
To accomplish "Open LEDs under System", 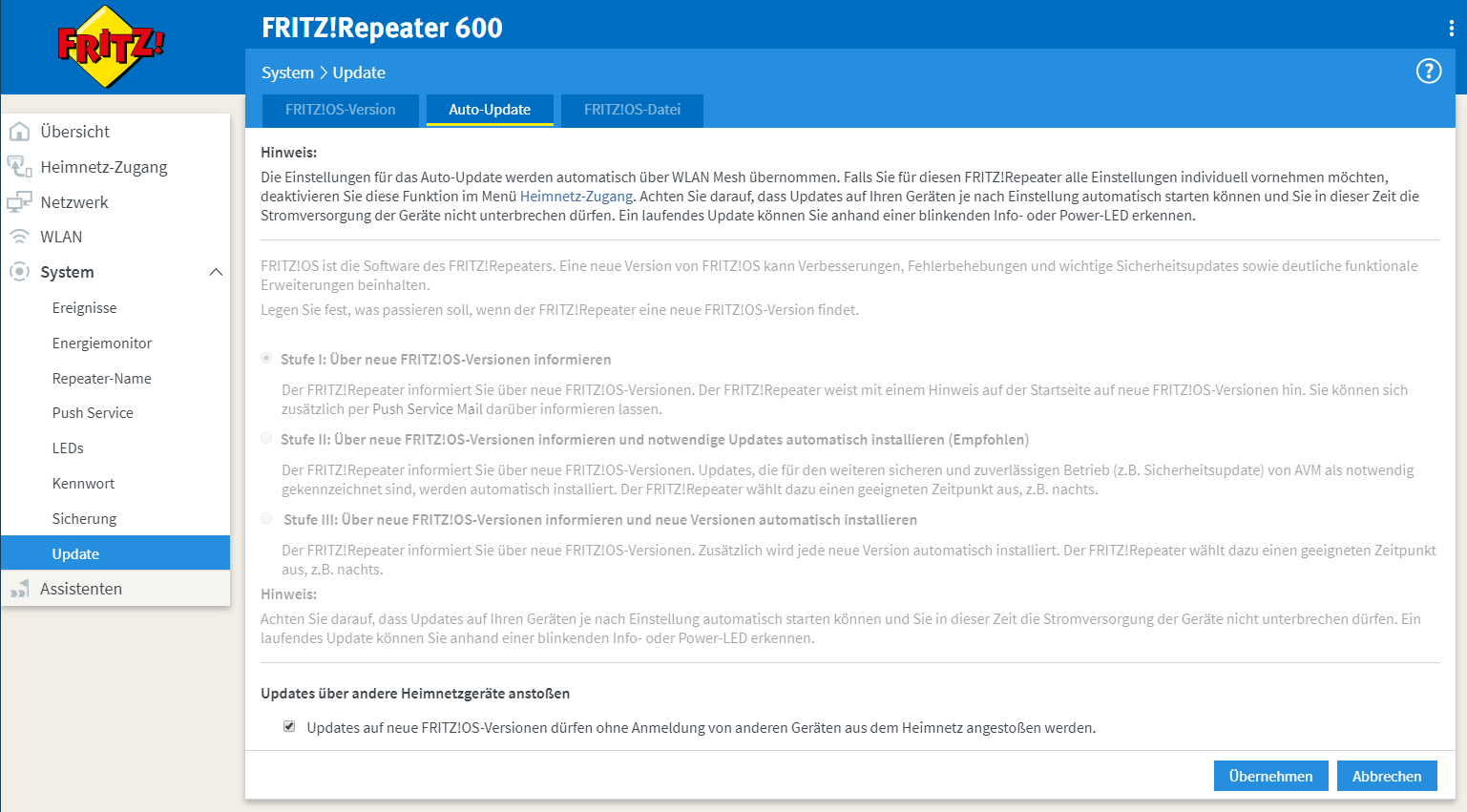I will 68,448.
